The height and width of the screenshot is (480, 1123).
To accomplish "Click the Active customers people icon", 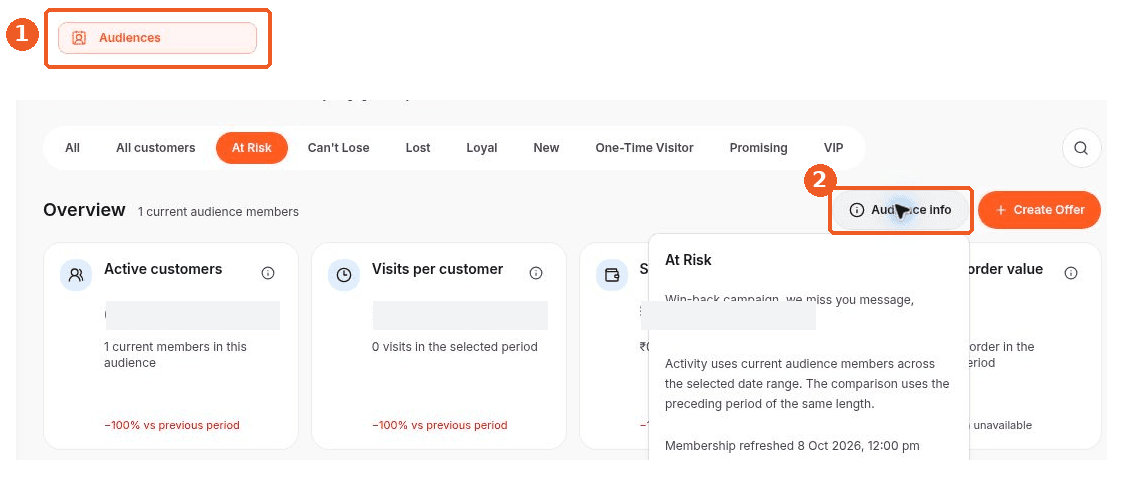I will [x=76, y=275].
